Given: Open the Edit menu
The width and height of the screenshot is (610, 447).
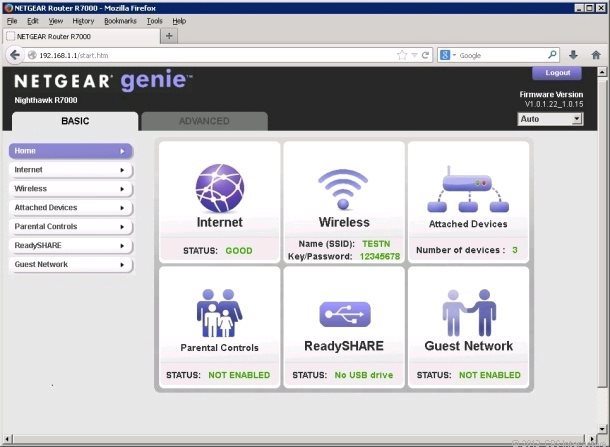Looking at the screenshot, I should [x=33, y=21].
